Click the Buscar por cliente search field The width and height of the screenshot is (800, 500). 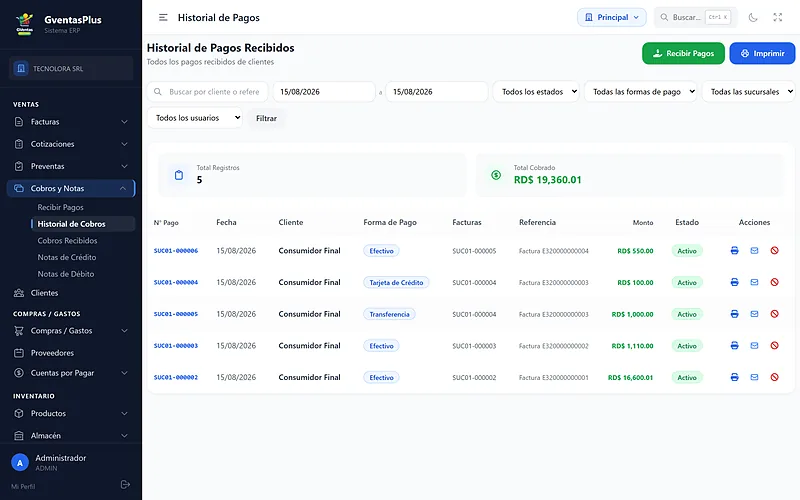coord(208,92)
